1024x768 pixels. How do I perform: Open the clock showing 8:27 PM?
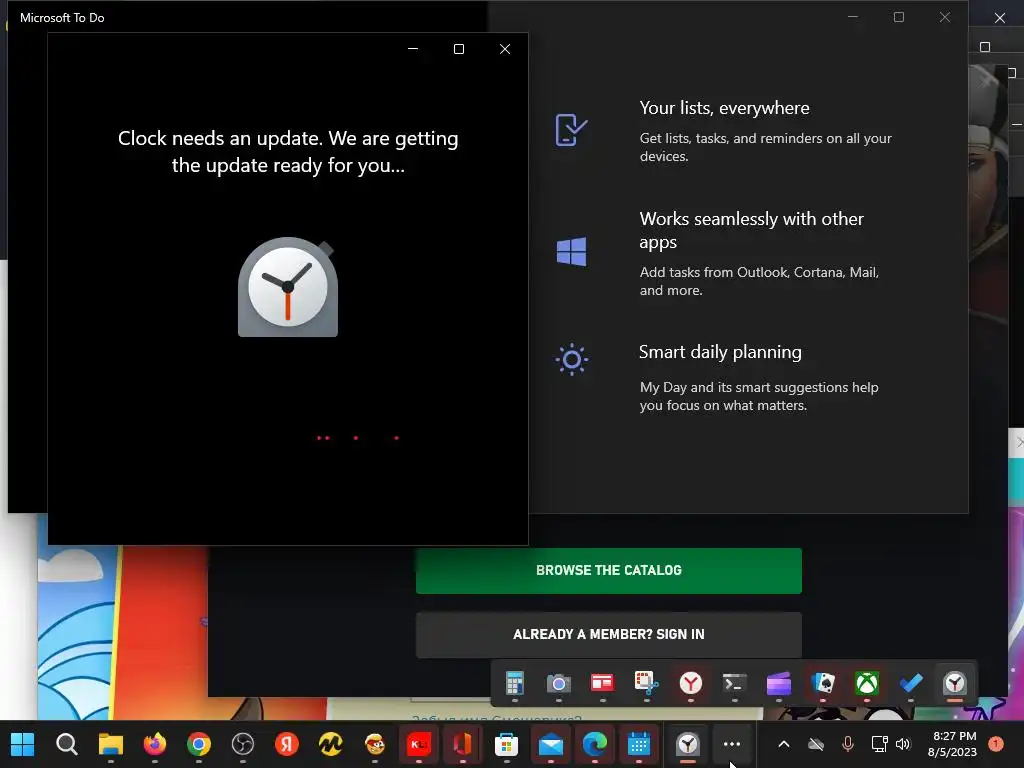(953, 744)
